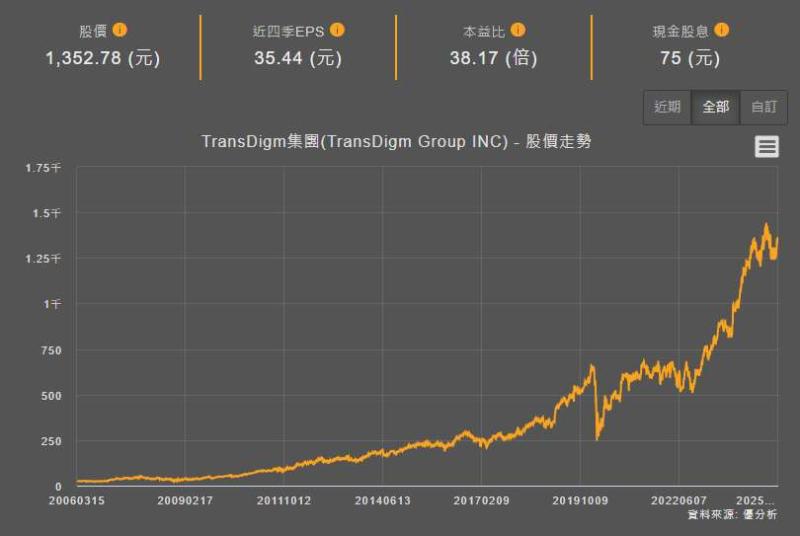Screen dimensions: 800x536
Task: Click the EPS value 35.44 (元)
Action: (x=298, y=58)
